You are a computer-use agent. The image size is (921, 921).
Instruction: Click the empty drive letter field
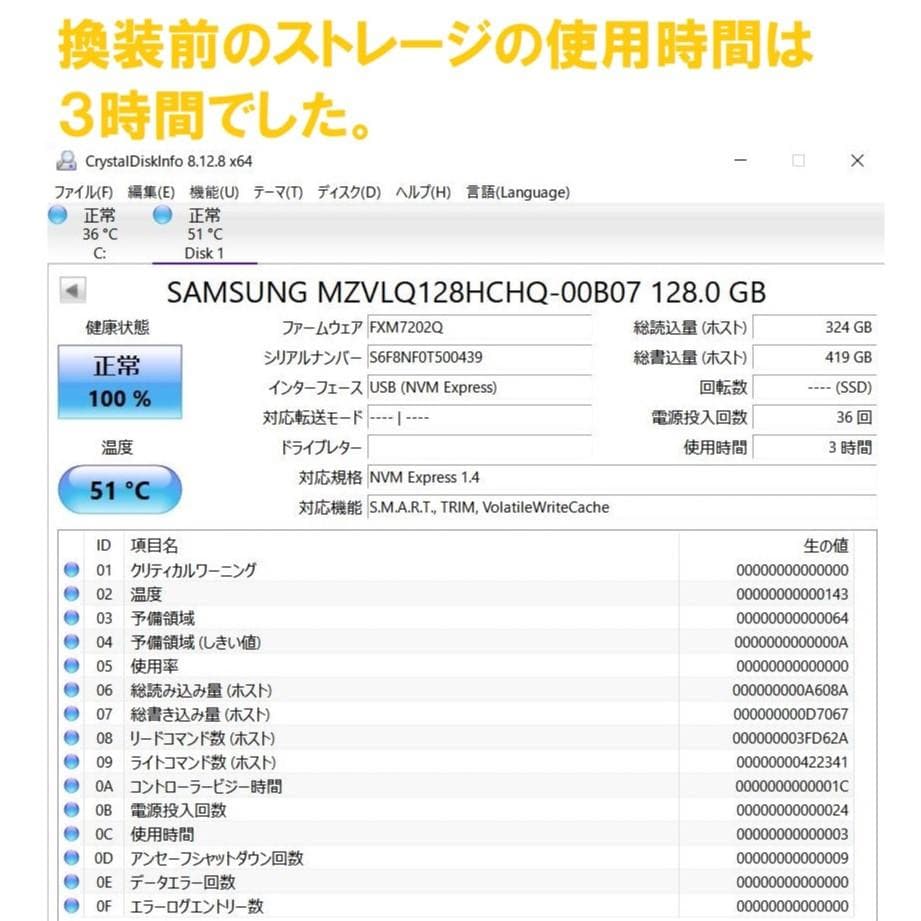pos(479,448)
